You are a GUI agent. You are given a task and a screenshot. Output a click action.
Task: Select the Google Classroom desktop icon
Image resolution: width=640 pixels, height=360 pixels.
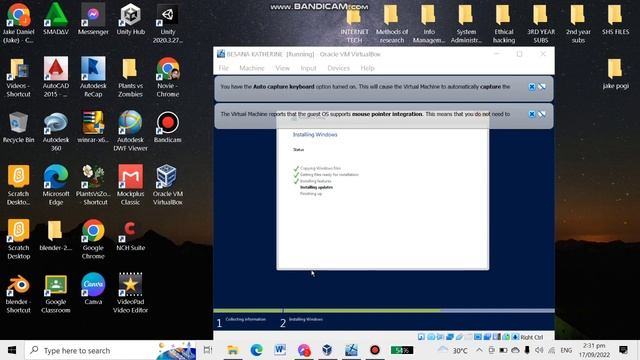click(x=56, y=292)
